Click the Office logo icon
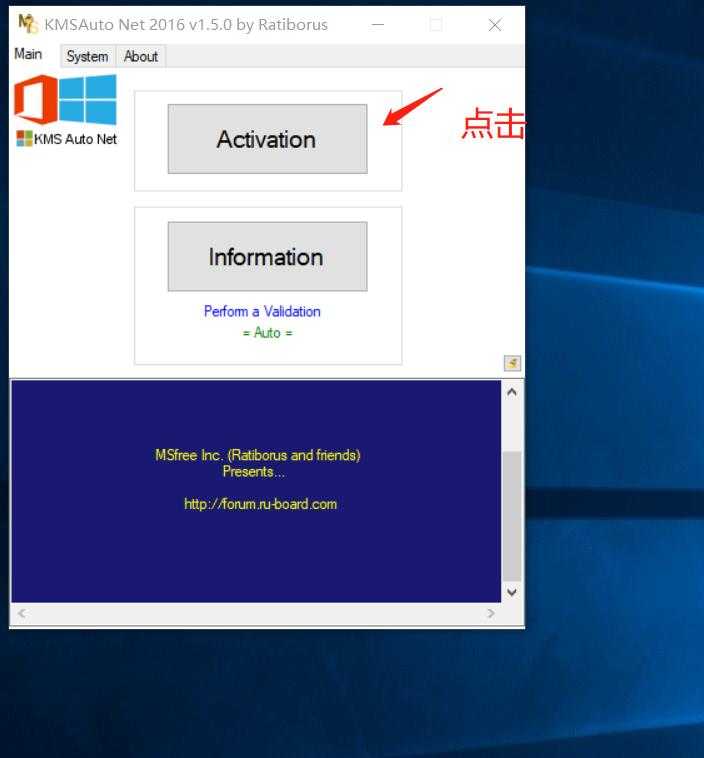This screenshot has height=758, width=704. pos(35,100)
